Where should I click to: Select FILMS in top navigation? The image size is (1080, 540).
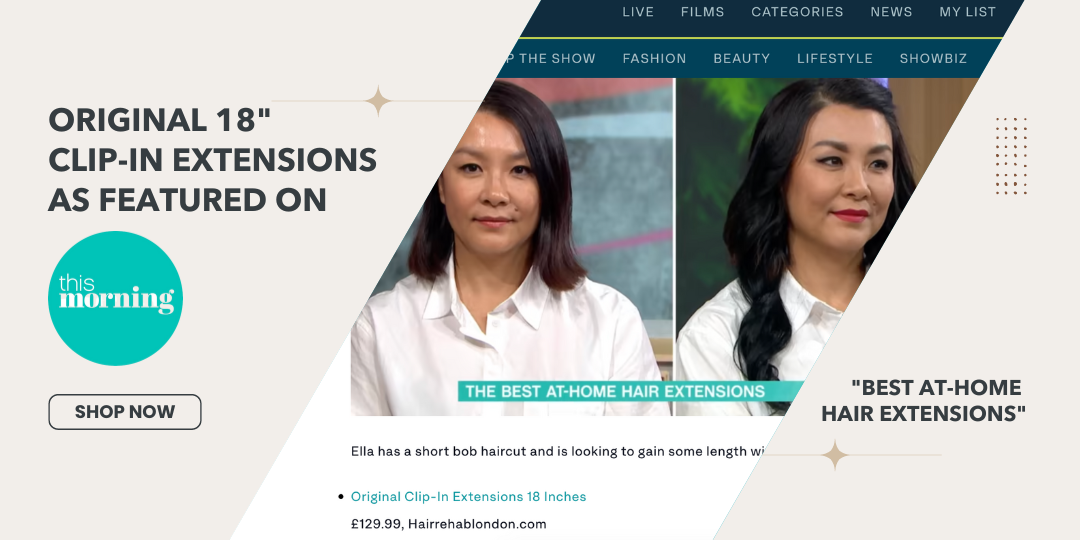(703, 12)
